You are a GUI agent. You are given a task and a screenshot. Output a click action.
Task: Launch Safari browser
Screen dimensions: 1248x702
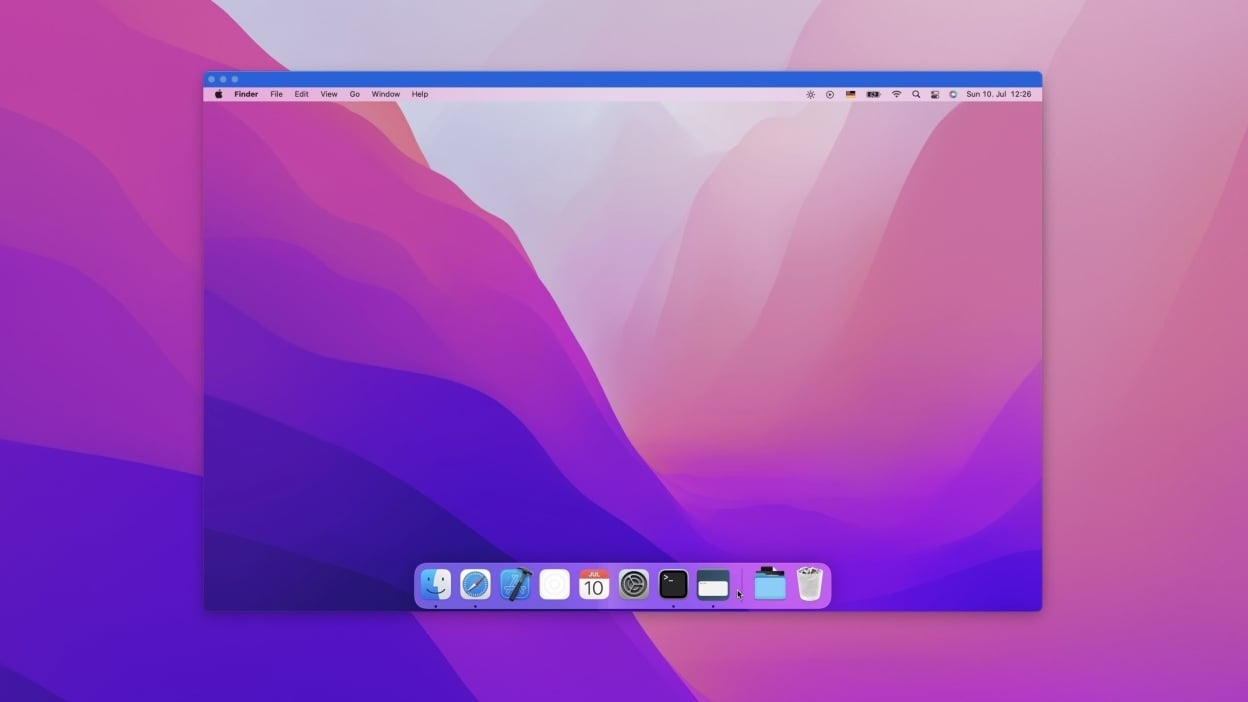coord(475,584)
